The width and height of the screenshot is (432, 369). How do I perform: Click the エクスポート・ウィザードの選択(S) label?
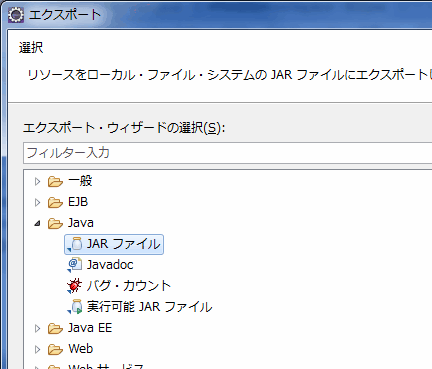tap(124, 128)
